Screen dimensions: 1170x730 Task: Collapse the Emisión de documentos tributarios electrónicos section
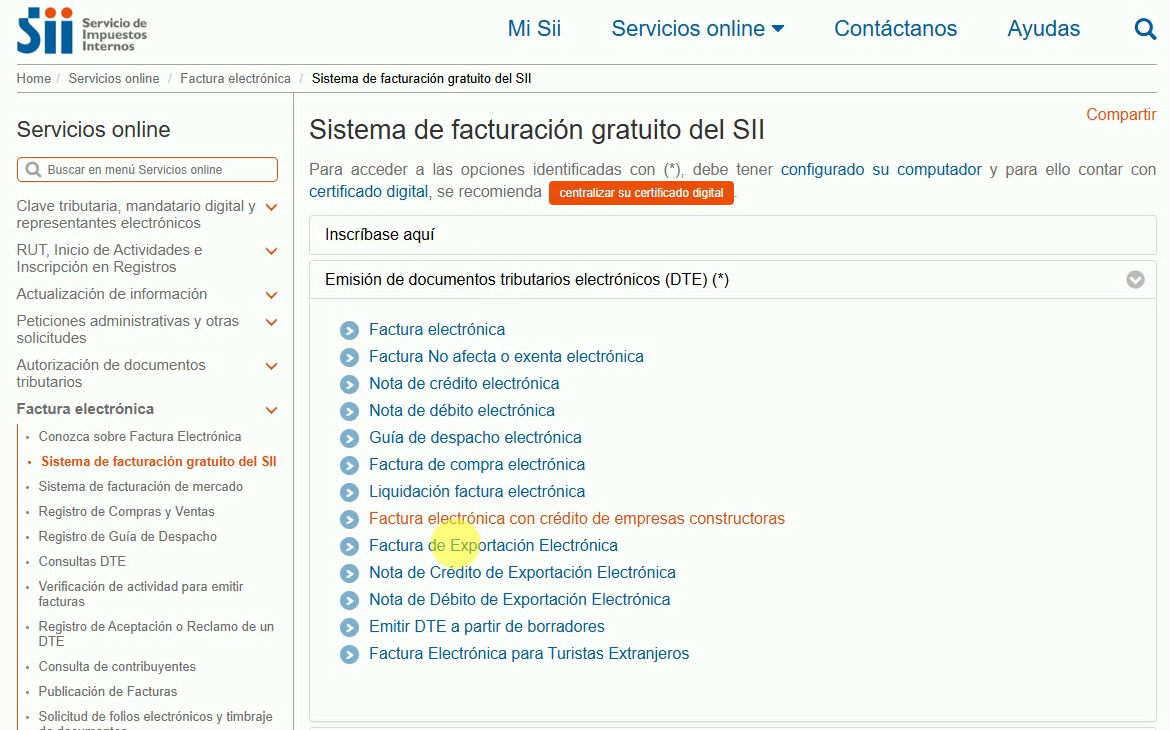1135,280
